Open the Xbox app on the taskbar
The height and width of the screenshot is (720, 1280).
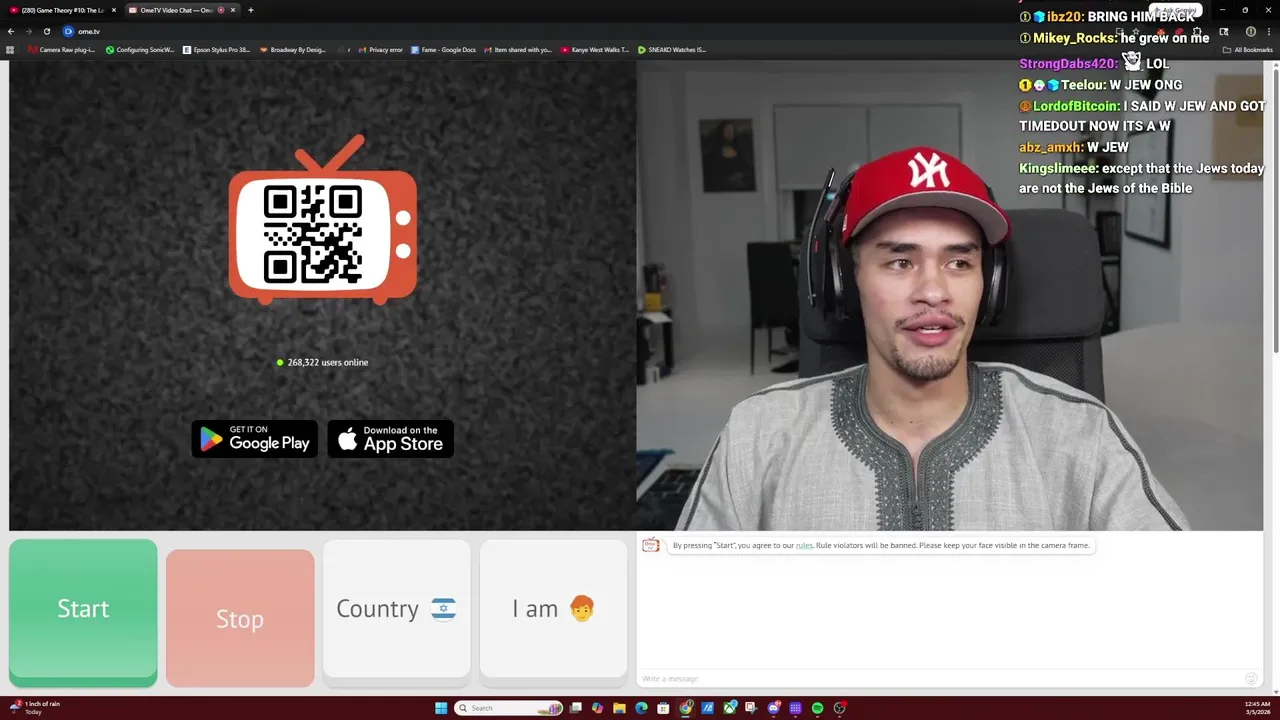tap(730, 708)
